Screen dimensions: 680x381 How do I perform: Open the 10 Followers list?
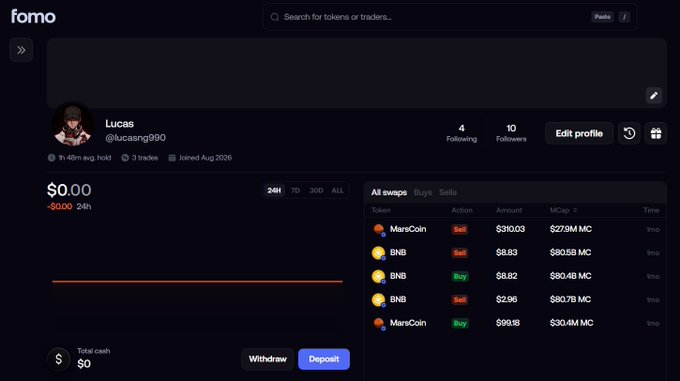(x=511, y=133)
